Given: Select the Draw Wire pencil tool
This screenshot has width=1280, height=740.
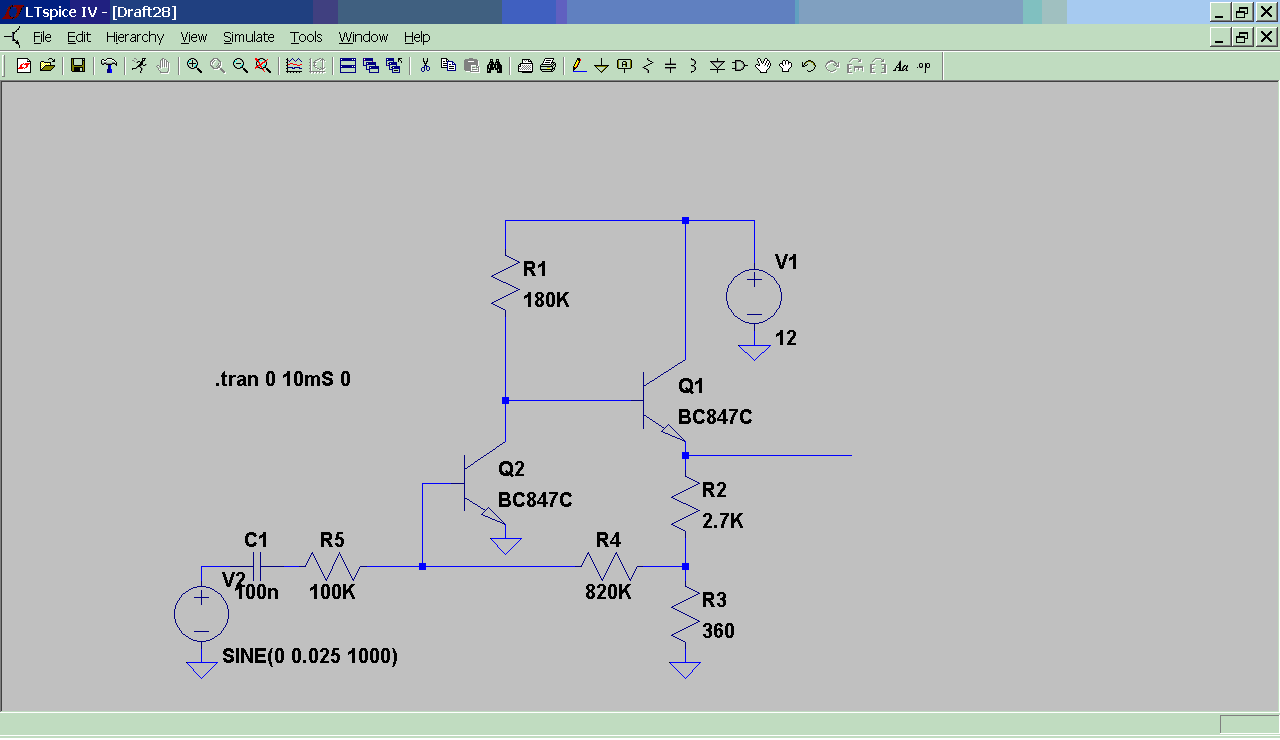Looking at the screenshot, I should click(578, 66).
